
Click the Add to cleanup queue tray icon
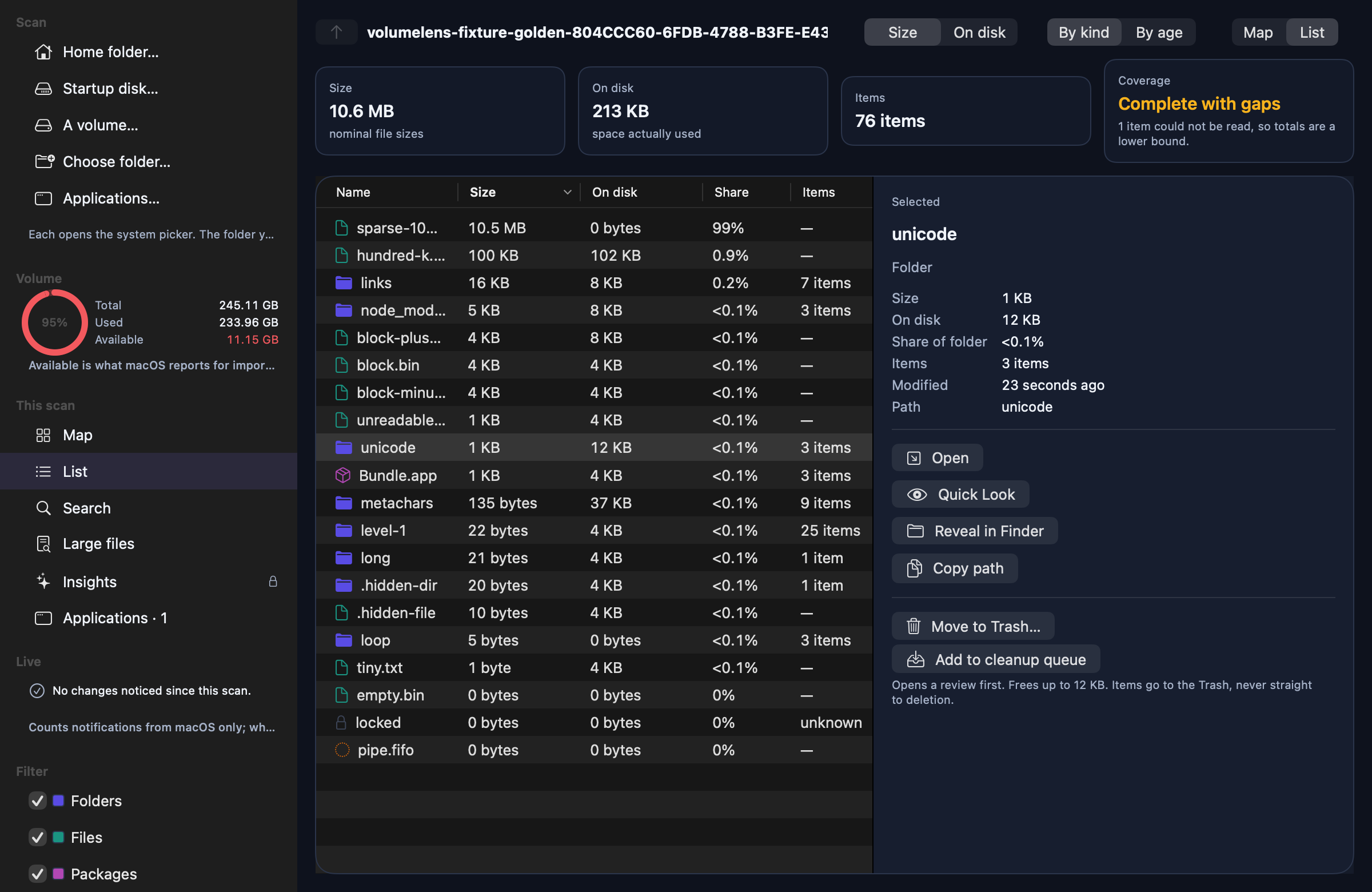tap(915, 659)
